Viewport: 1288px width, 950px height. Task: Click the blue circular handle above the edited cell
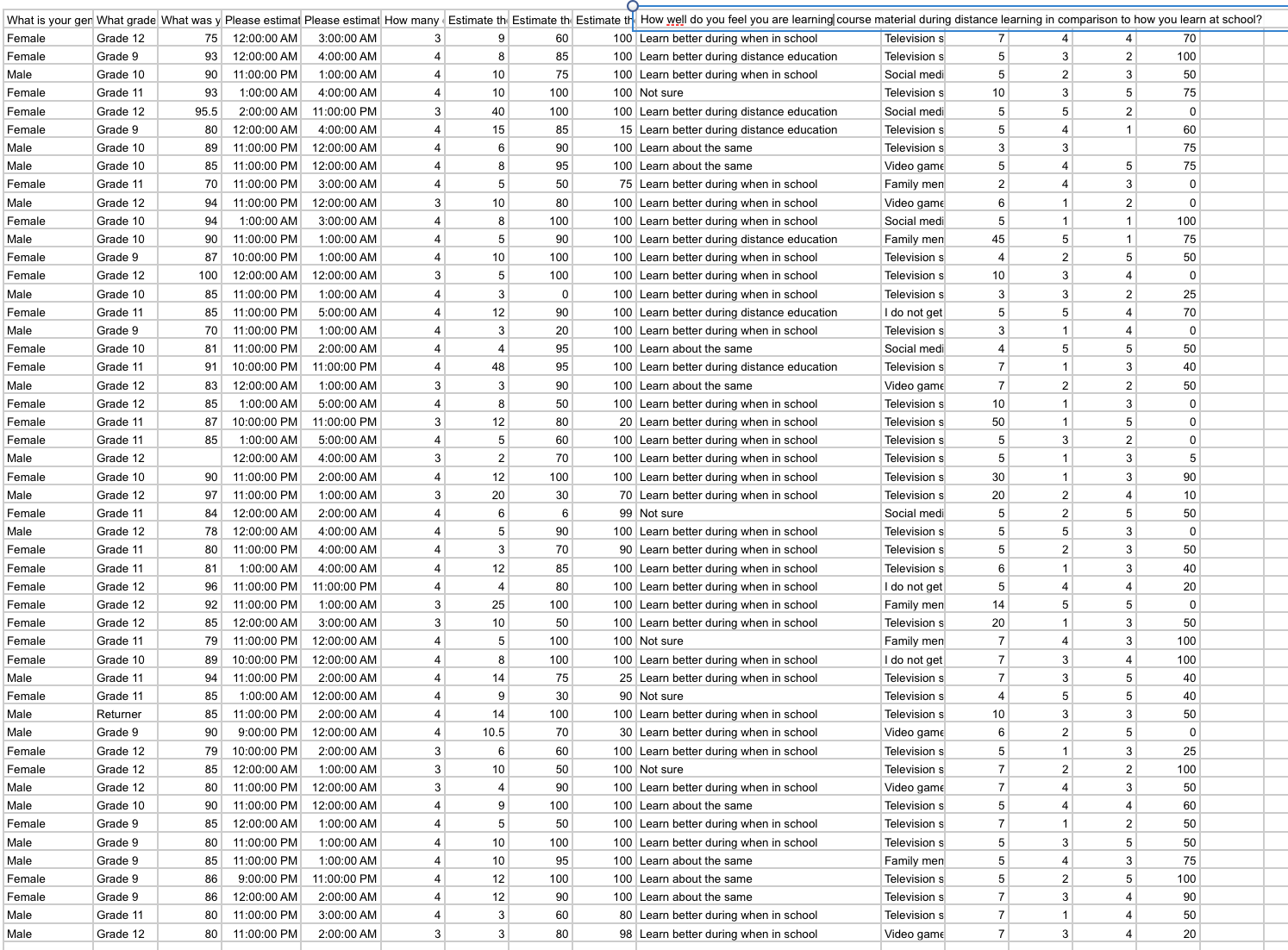tap(635, 6)
